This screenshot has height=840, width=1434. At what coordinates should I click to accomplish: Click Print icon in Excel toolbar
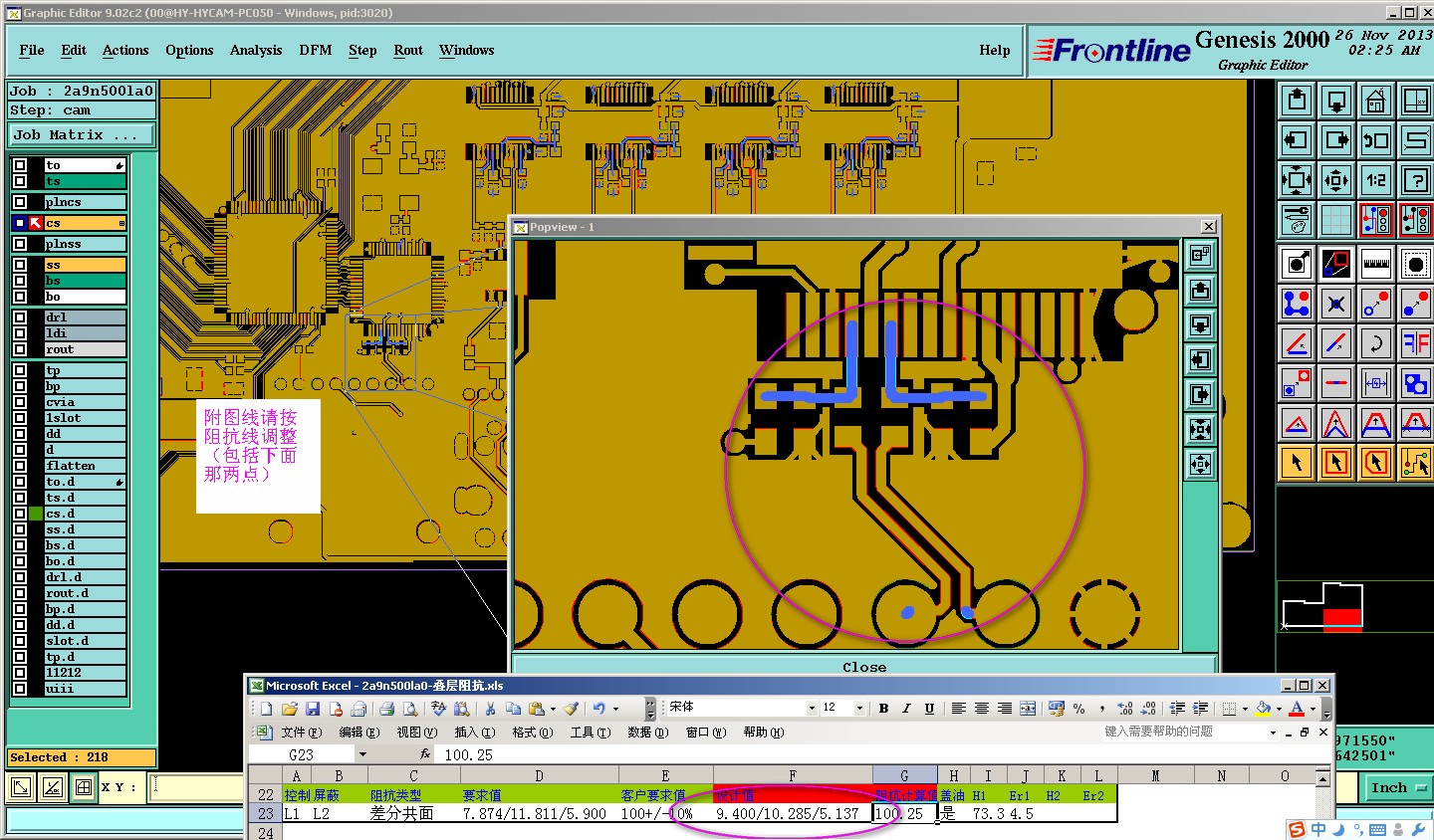(x=386, y=709)
